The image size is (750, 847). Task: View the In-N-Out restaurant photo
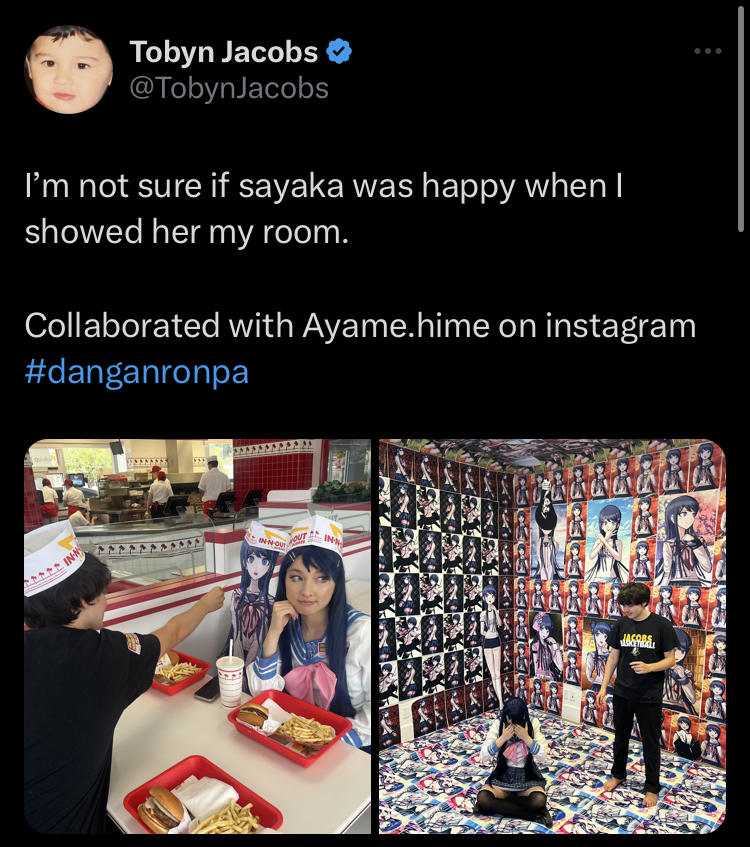[197, 636]
